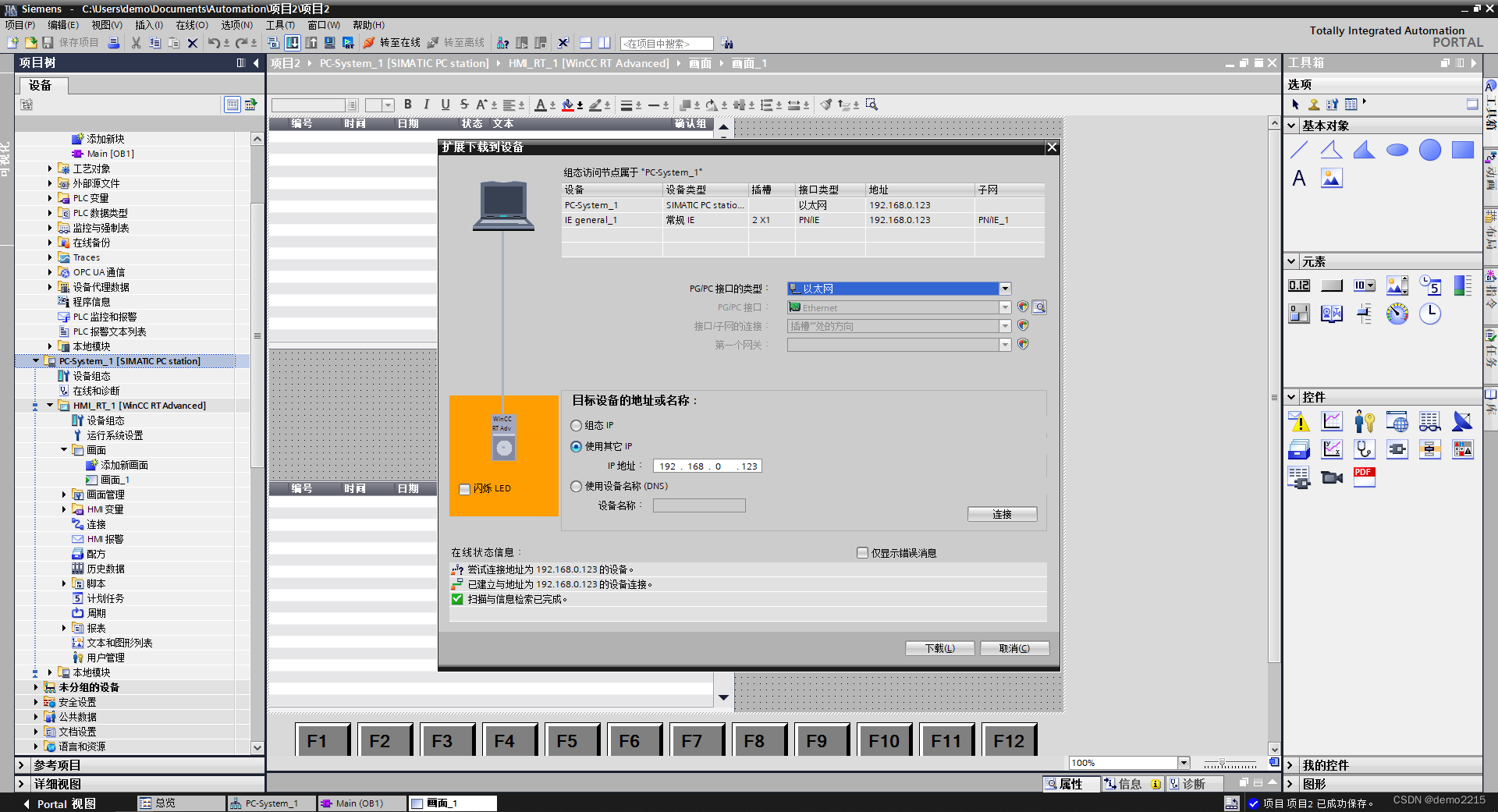Viewport: 1498px width, 812px height.
Task: Collapse the PC-System_1 tree node
Action: (x=36, y=361)
